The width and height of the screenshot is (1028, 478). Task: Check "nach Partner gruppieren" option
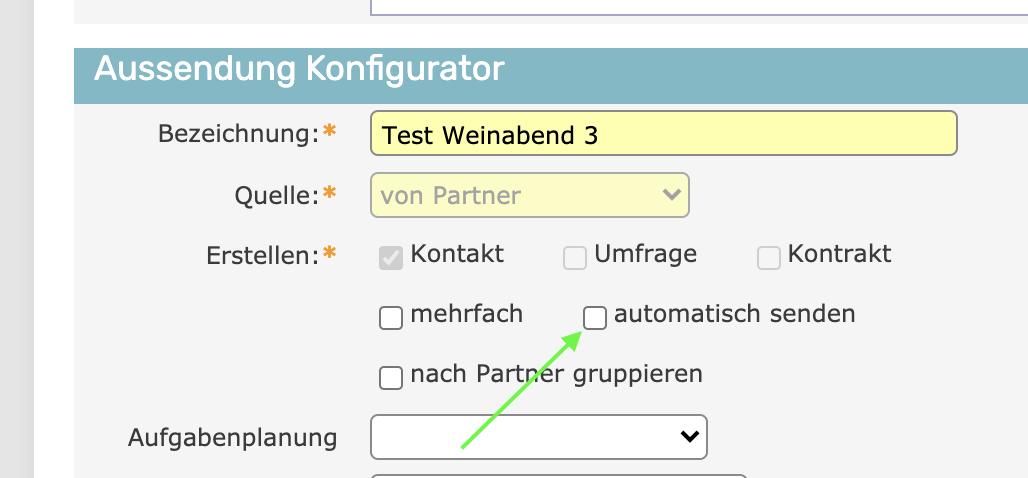click(391, 377)
